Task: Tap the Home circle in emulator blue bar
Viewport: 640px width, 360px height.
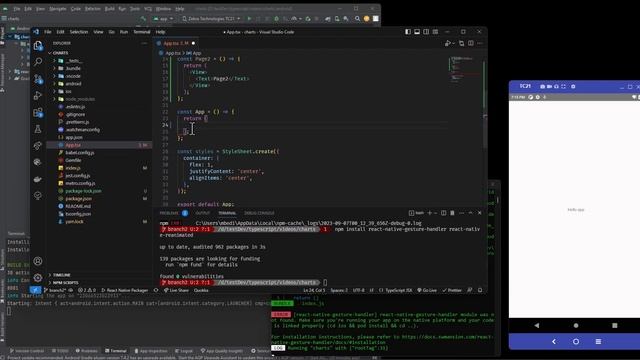Action: (x=576, y=341)
